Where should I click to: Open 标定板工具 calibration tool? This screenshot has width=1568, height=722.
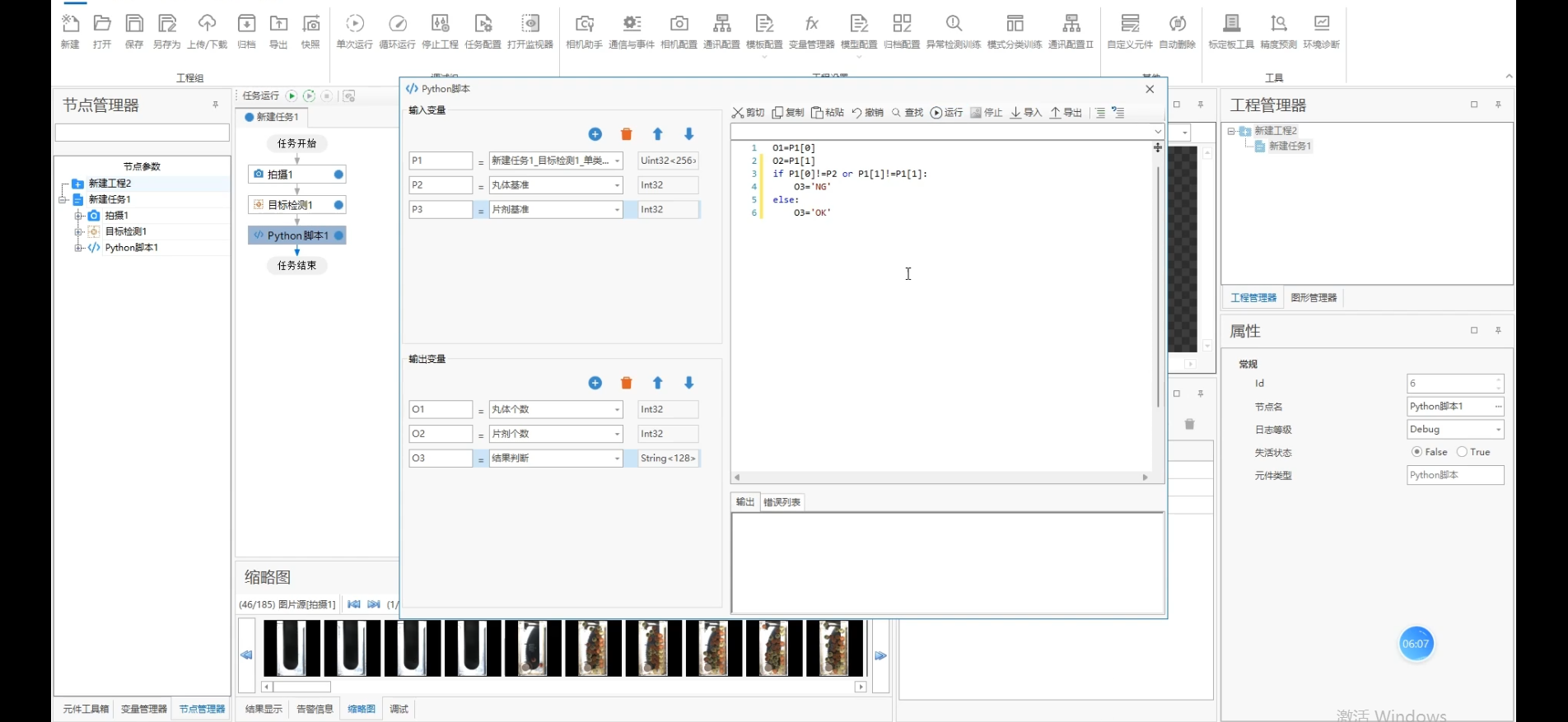1231,31
